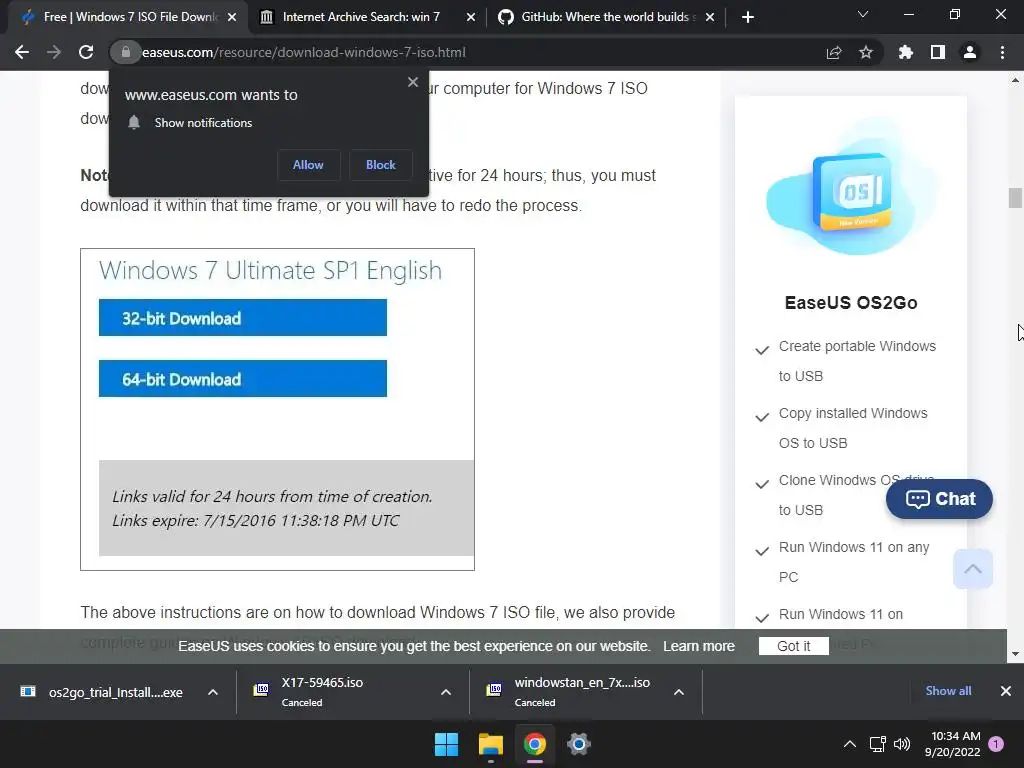This screenshot has width=1024, height=768.
Task: Share this page using the share icon
Action: point(834,52)
